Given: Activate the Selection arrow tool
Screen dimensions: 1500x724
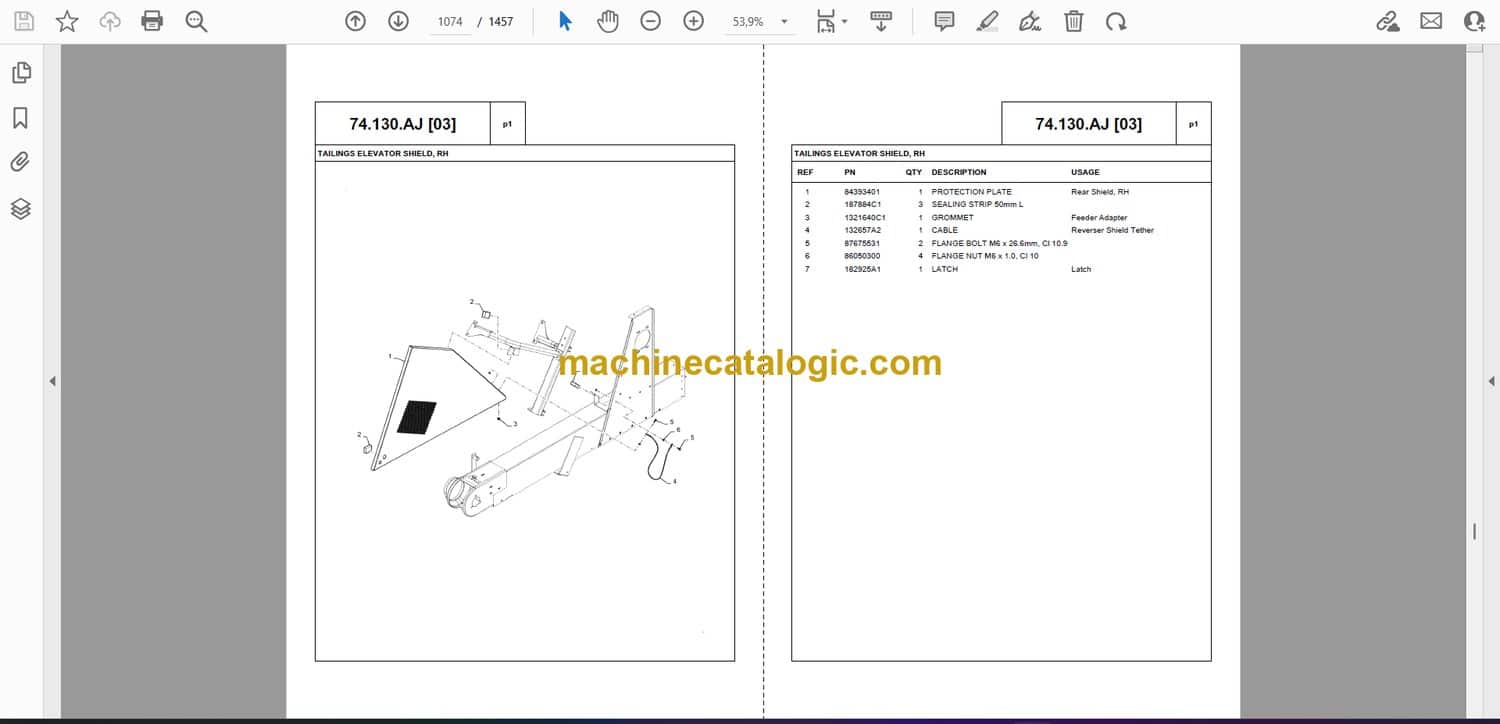Looking at the screenshot, I should (565, 21).
